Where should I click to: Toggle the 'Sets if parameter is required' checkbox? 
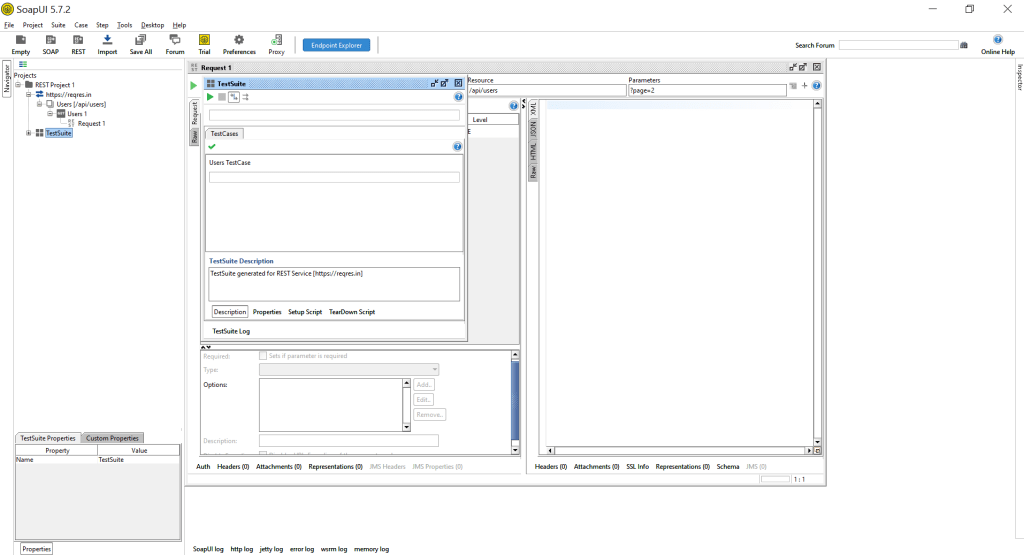263,356
